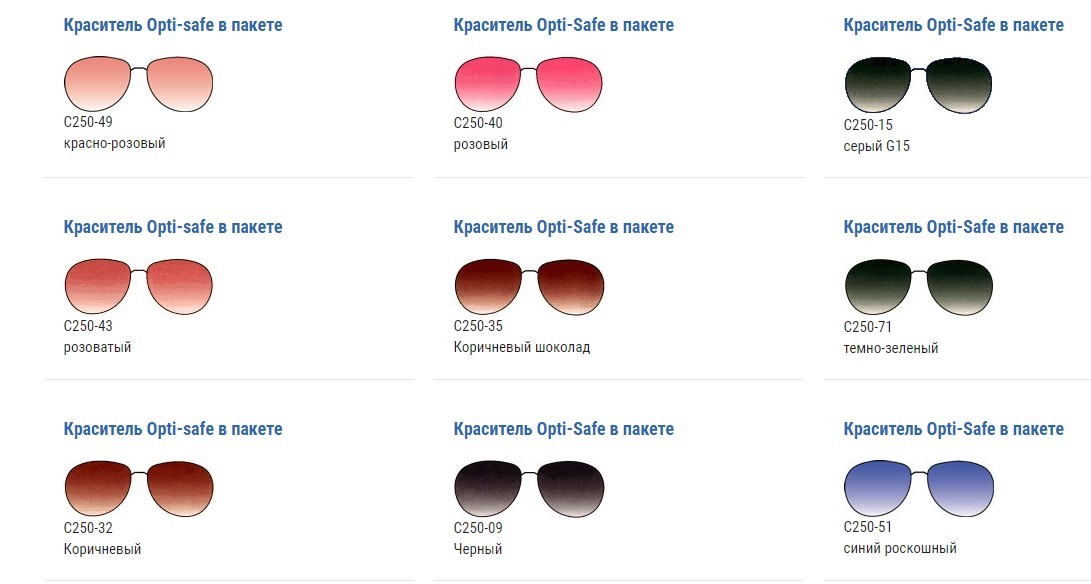The image size is (1091, 584).
Task: Click the 'Коричневый шоколад' color name
Action: 521,348
